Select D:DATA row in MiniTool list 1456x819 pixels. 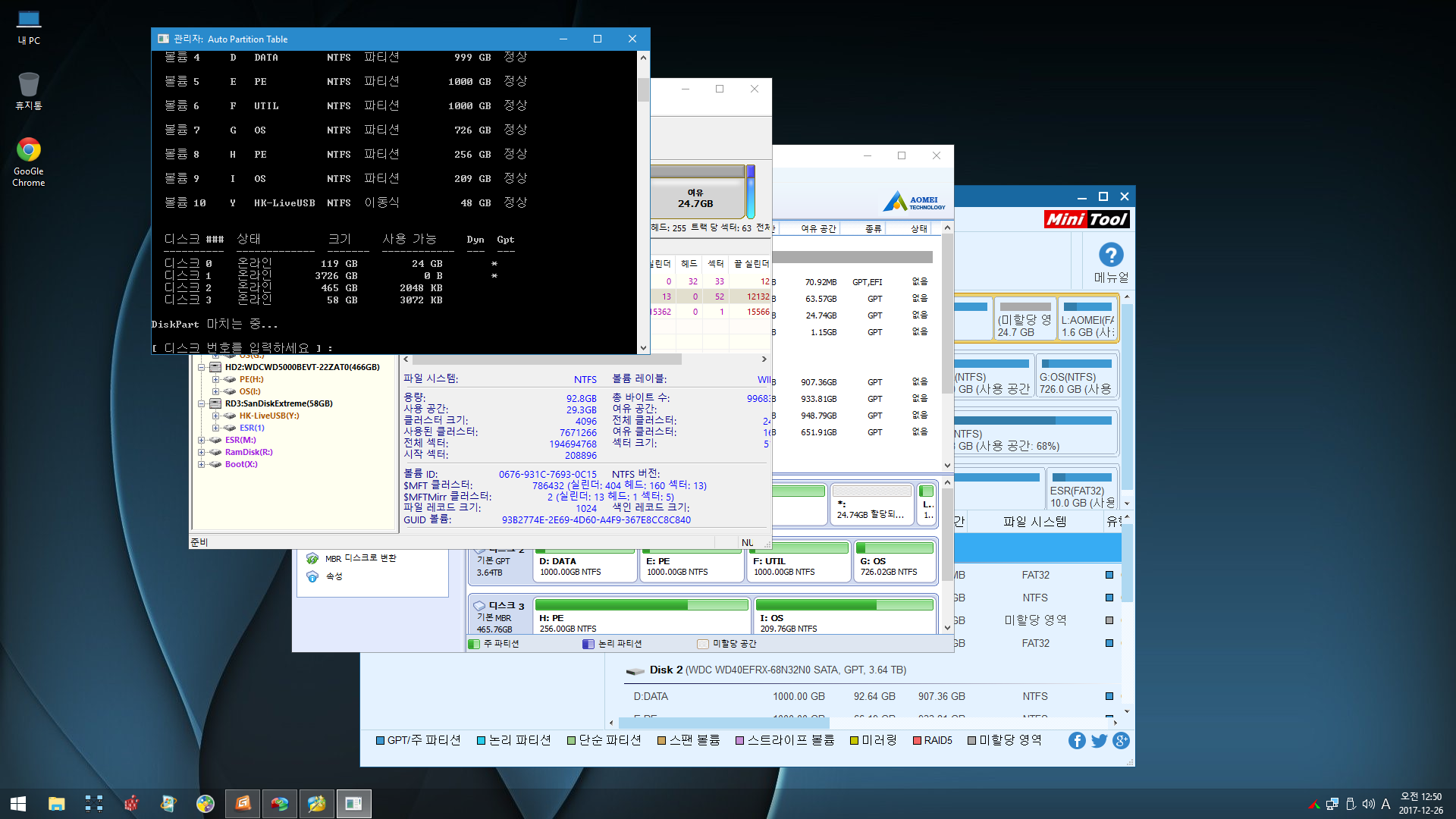[x=872, y=696]
